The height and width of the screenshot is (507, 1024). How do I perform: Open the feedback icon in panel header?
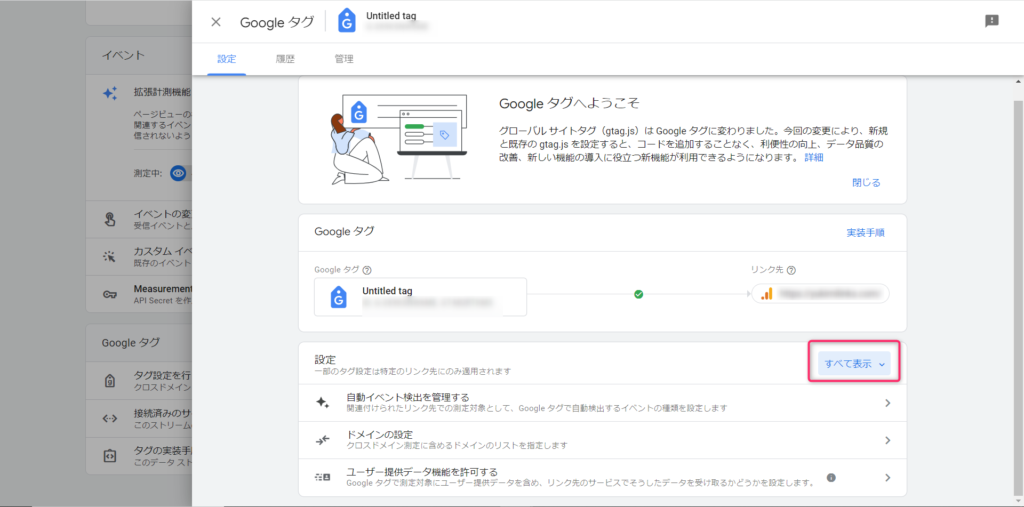click(991, 21)
